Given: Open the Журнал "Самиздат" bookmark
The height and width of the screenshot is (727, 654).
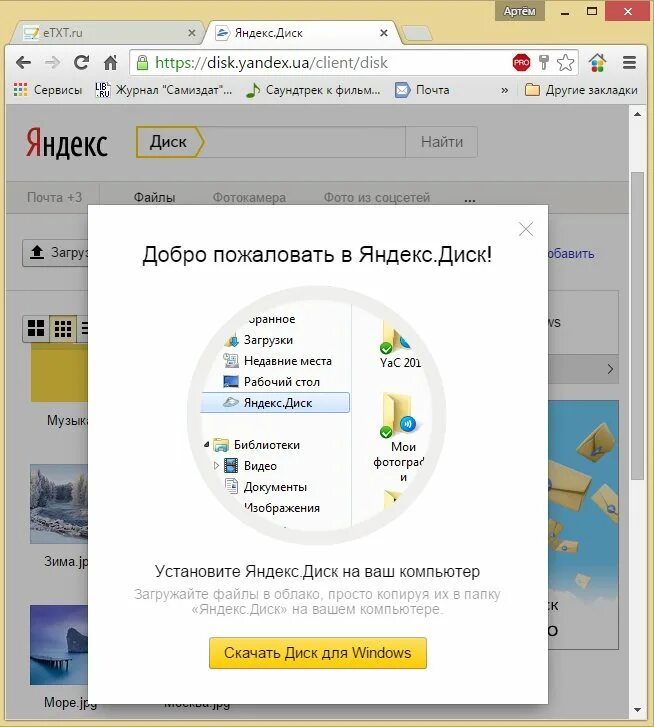Looking at the screenshot, I should [x=164, y=90].
